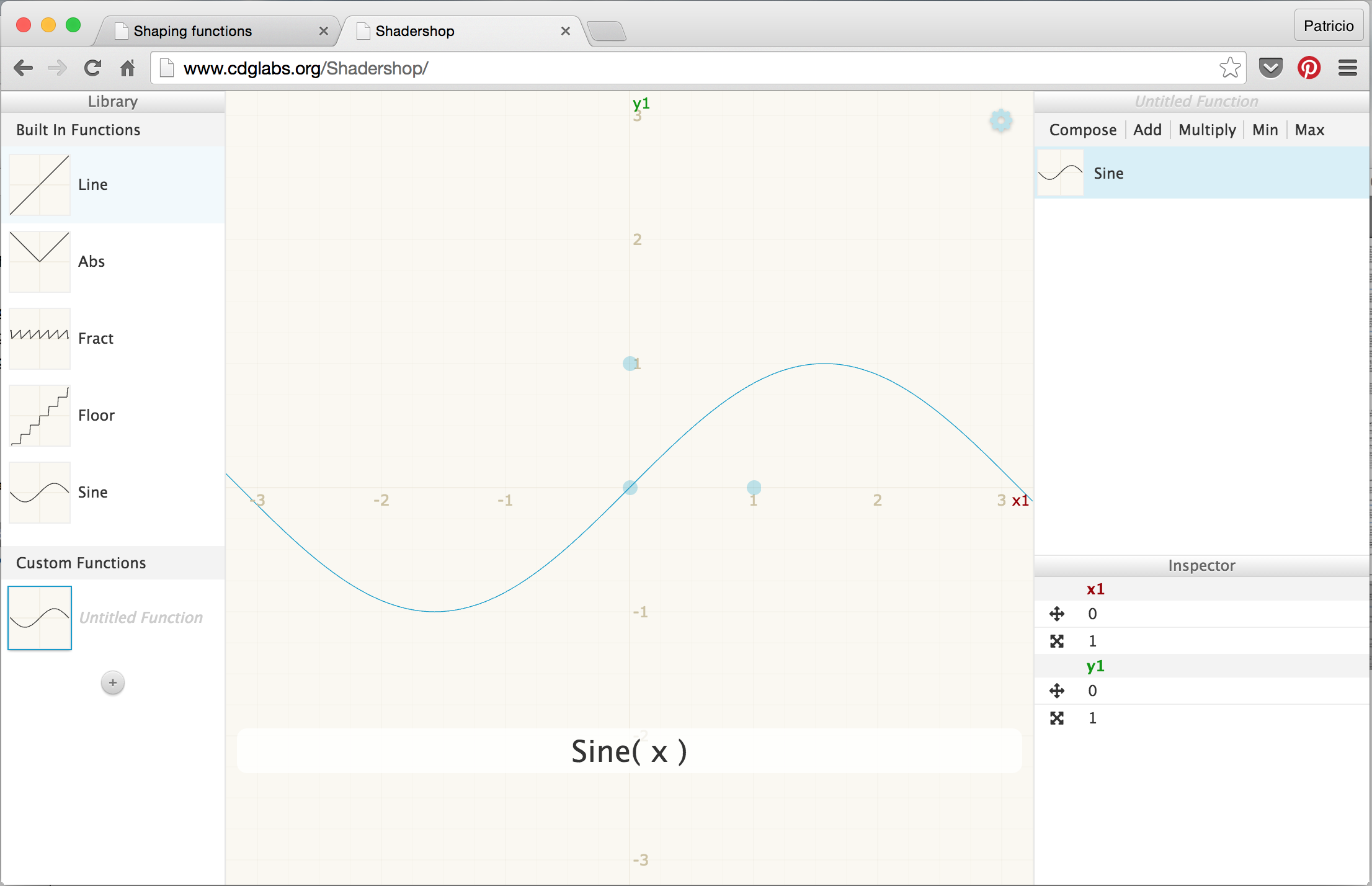Click the settings icon in graph area

[x=1000, y=120]
